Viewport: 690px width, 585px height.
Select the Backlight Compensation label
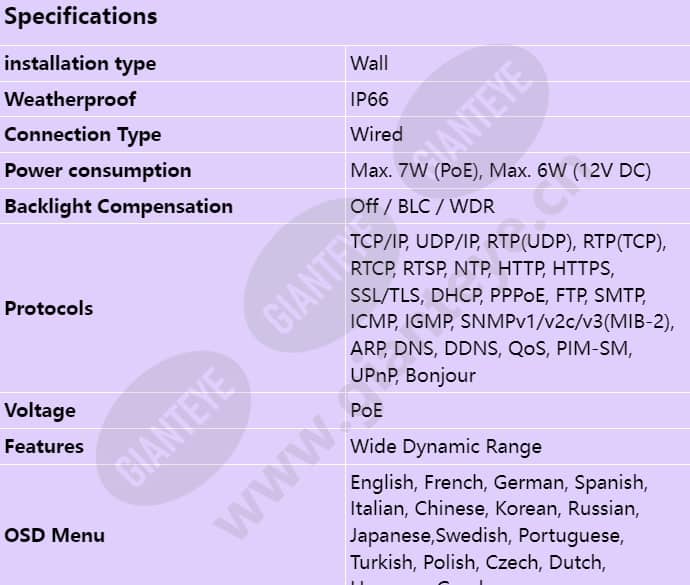pos(118,206)
